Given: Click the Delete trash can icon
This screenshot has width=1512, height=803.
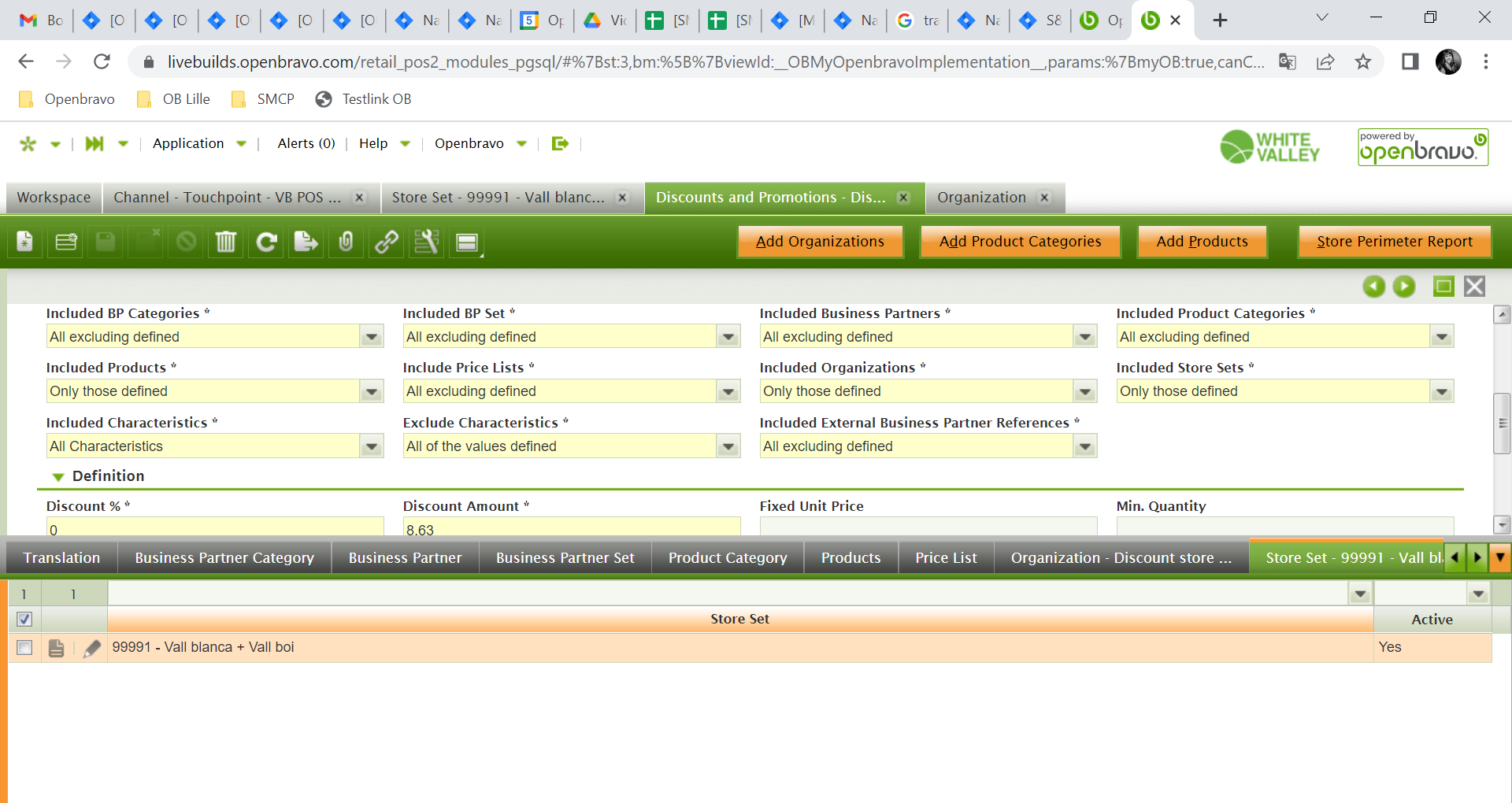Looking at the screenshot, I should (226, 242).
